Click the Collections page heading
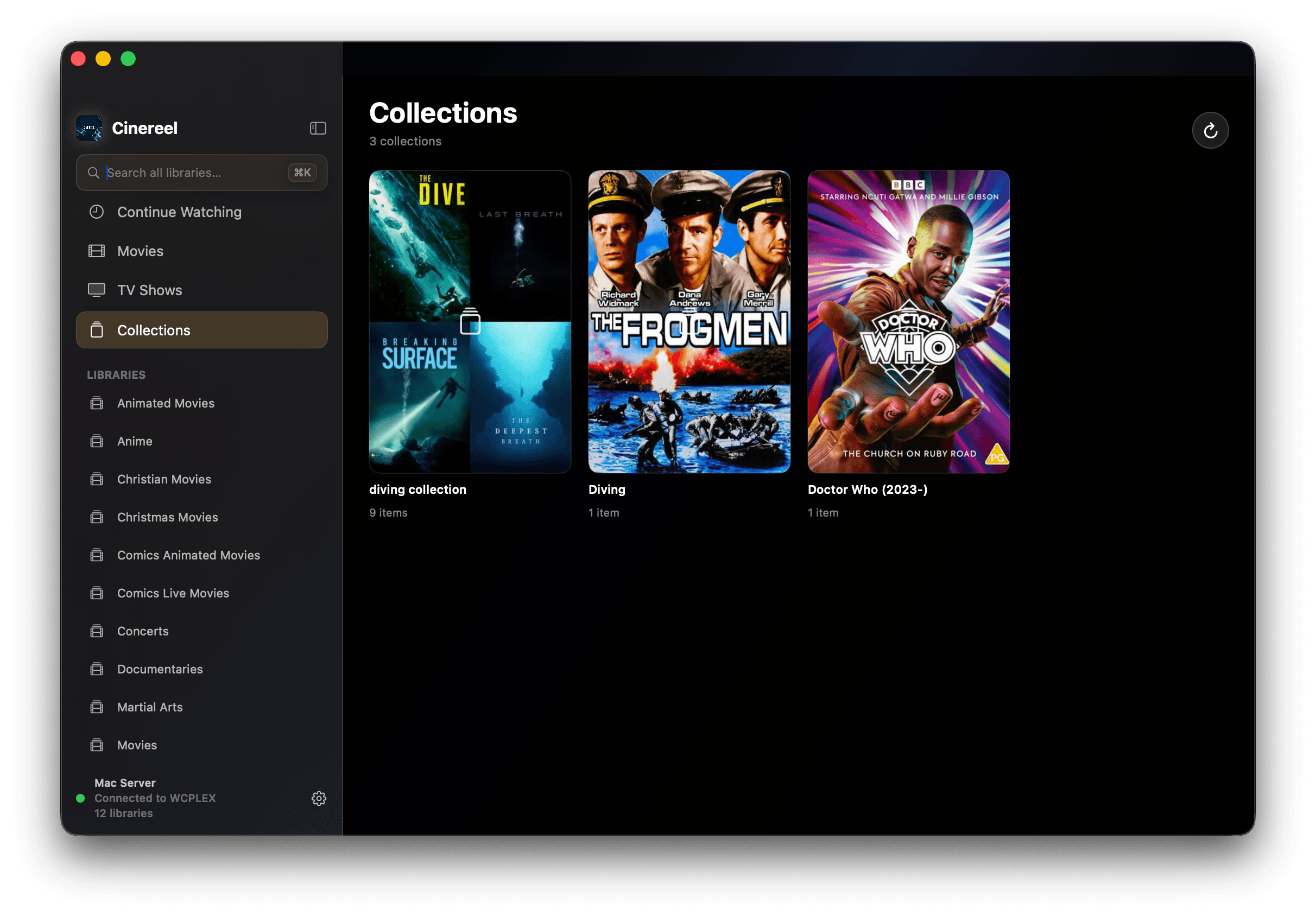Screen dimensions: 1316x916 (443, 113)
